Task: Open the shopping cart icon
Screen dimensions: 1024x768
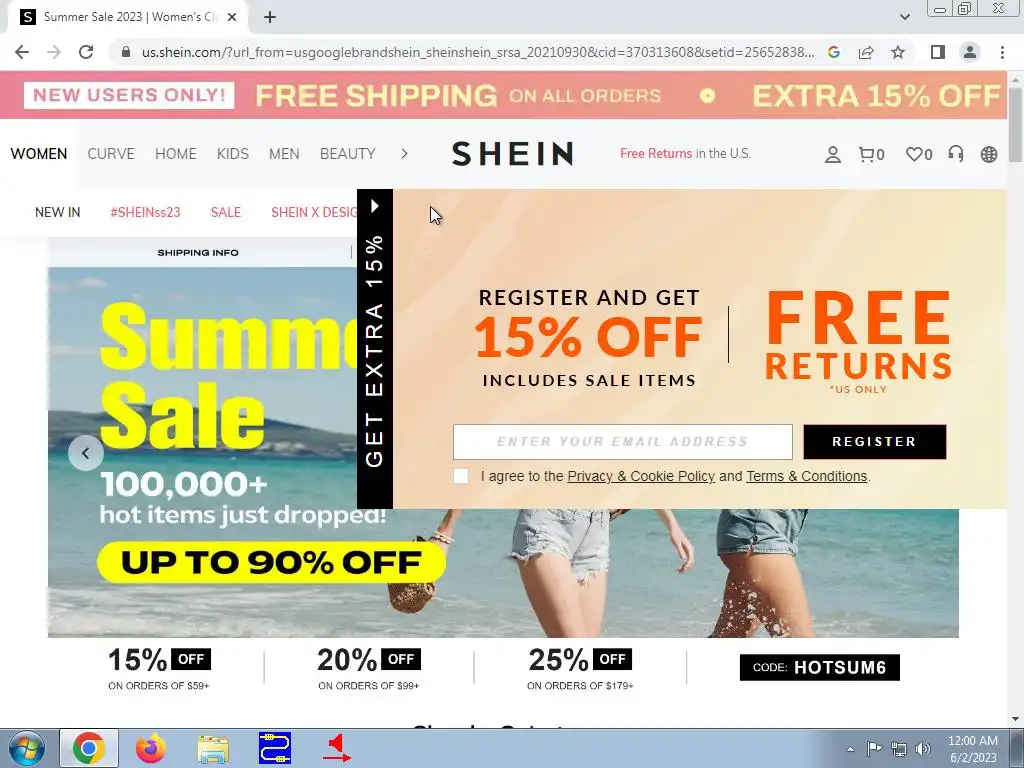Action: tap(871, 155)
